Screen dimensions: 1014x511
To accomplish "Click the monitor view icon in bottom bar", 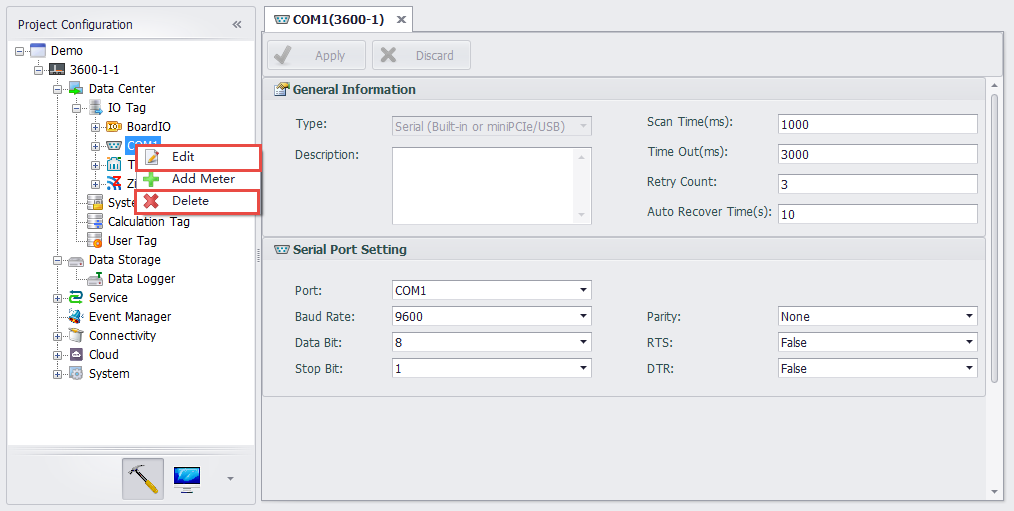I will click(187, 479).
